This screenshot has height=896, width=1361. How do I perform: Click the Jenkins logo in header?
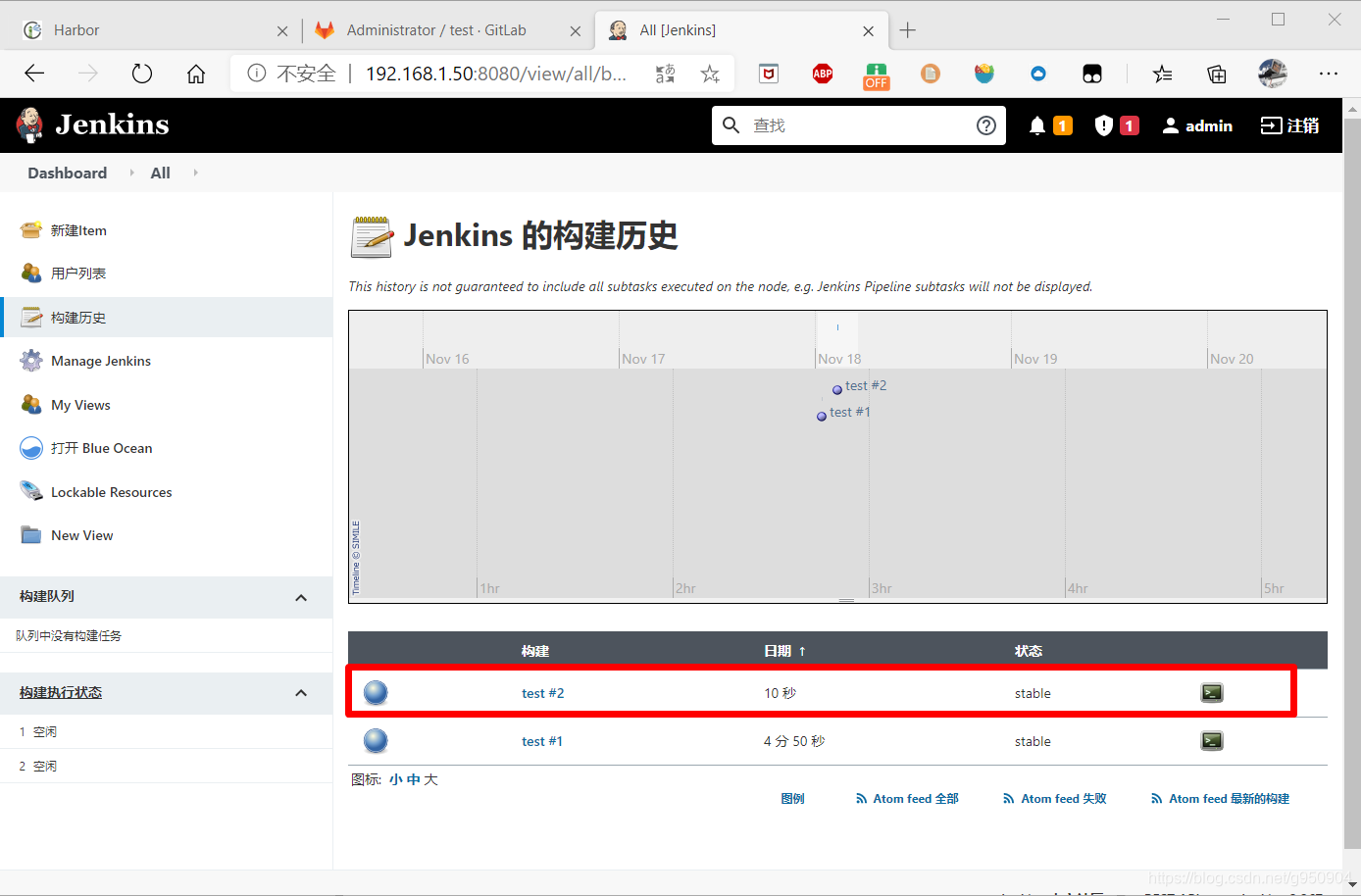[x=93, y=124]
